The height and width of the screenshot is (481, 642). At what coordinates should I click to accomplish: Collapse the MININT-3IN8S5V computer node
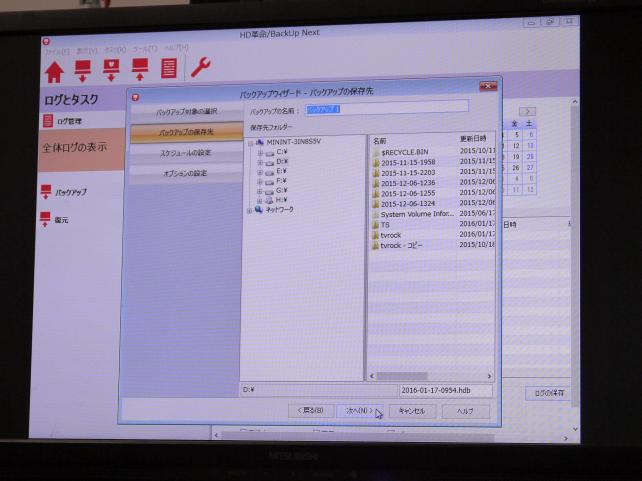251,143
